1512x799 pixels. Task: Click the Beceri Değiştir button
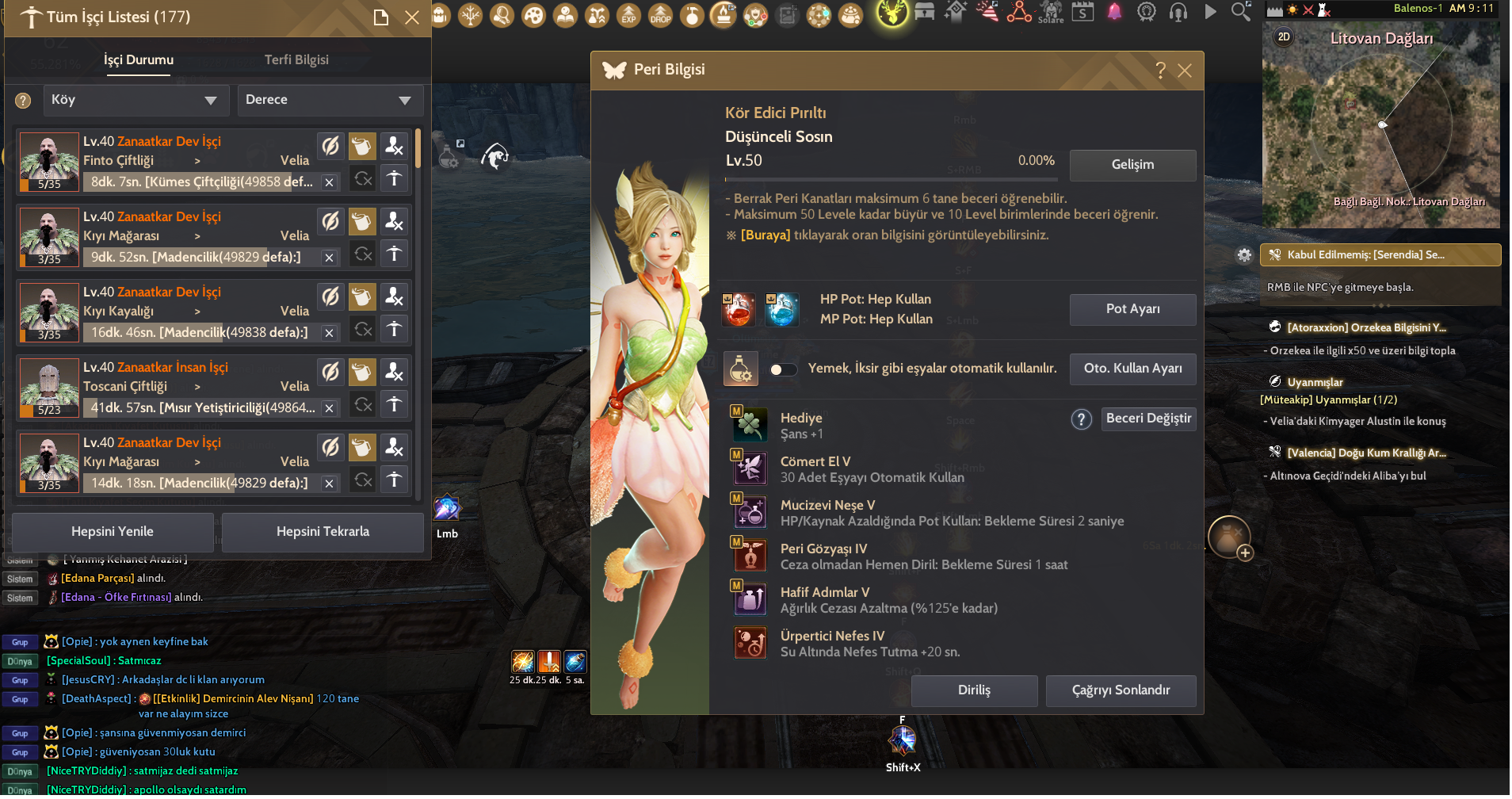(1147, 419)
